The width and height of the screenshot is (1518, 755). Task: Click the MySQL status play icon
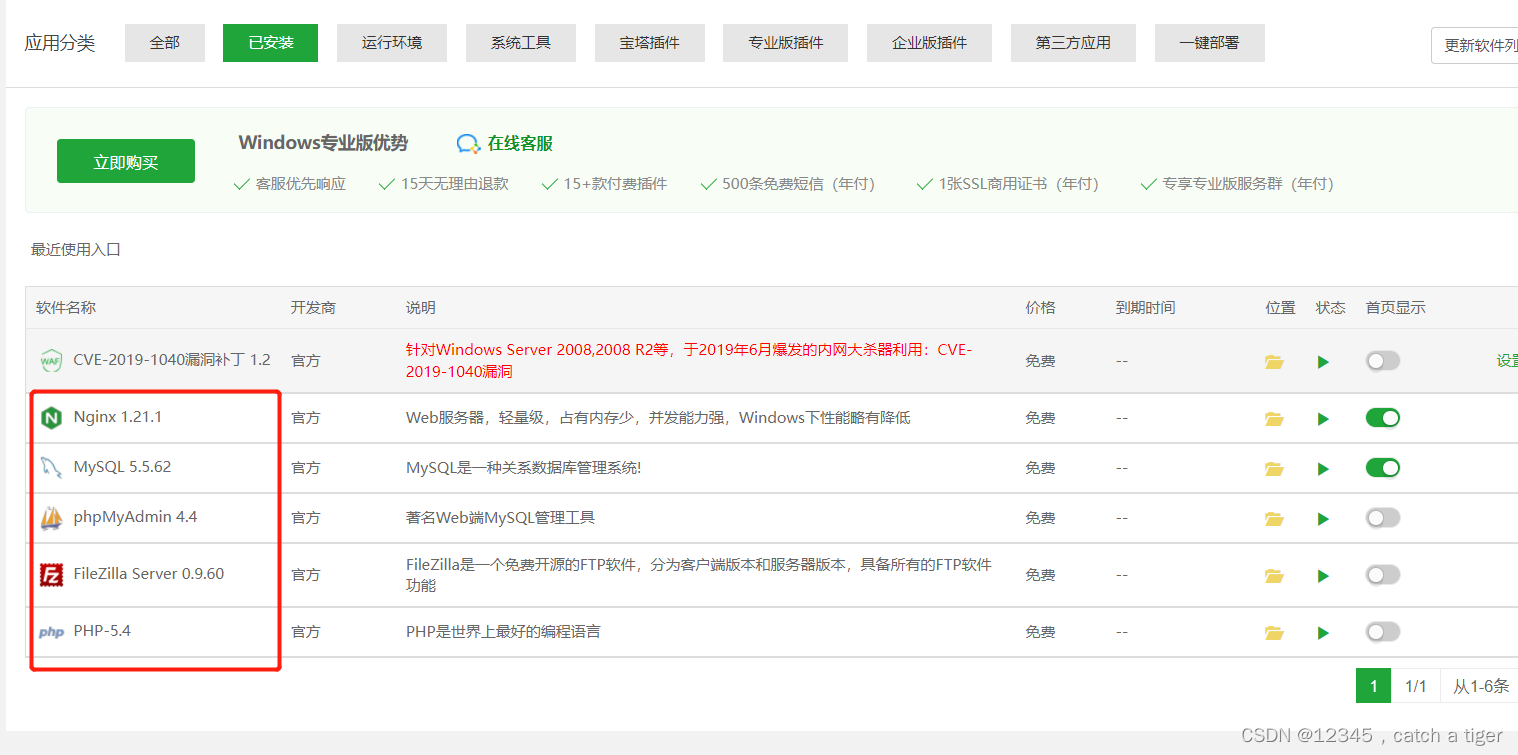click(x=1324, y=469)
